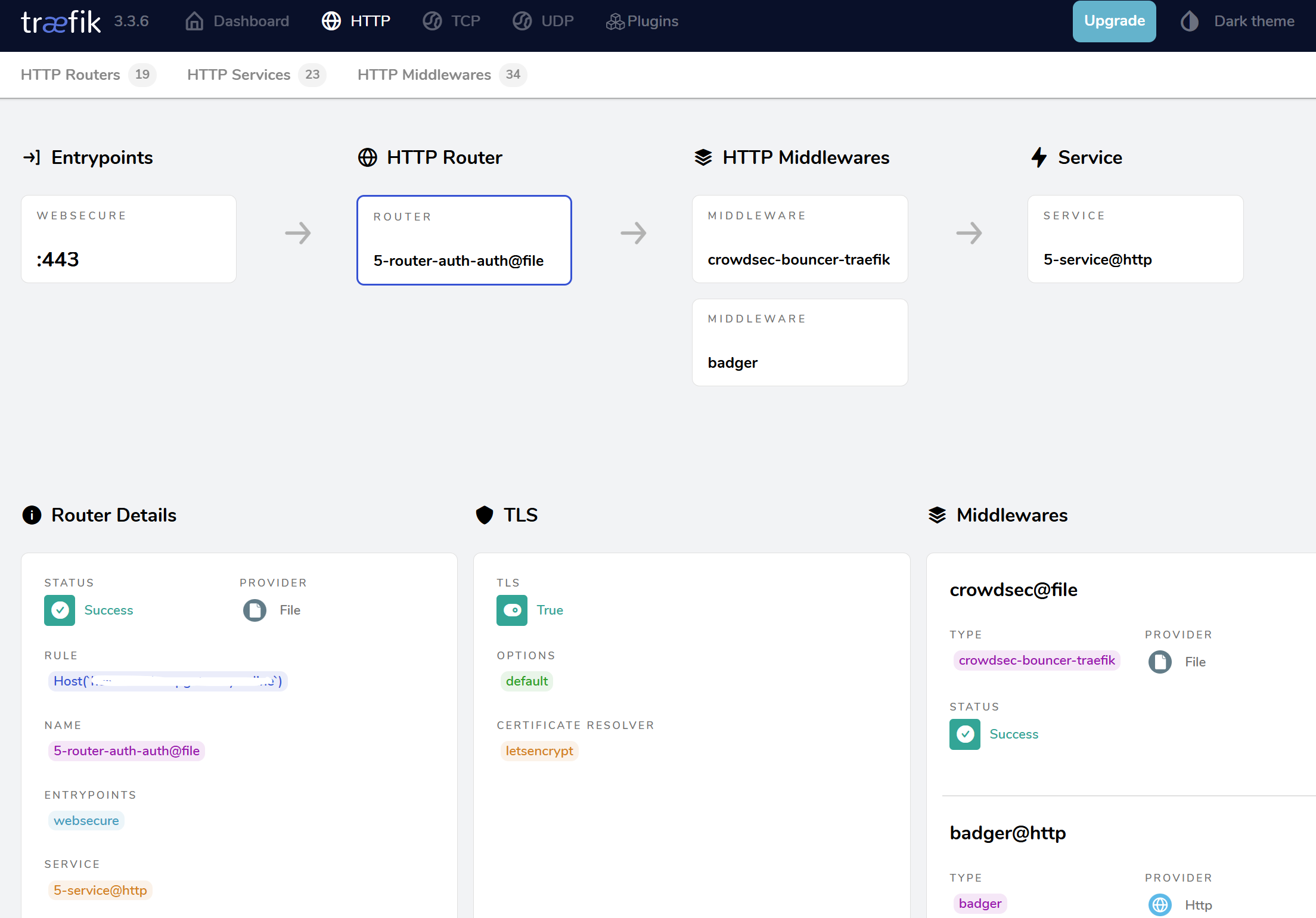Click the HTTP Routers count badge 19
The width and height of the screenshot is (1316, 918).
pos(142,75)
